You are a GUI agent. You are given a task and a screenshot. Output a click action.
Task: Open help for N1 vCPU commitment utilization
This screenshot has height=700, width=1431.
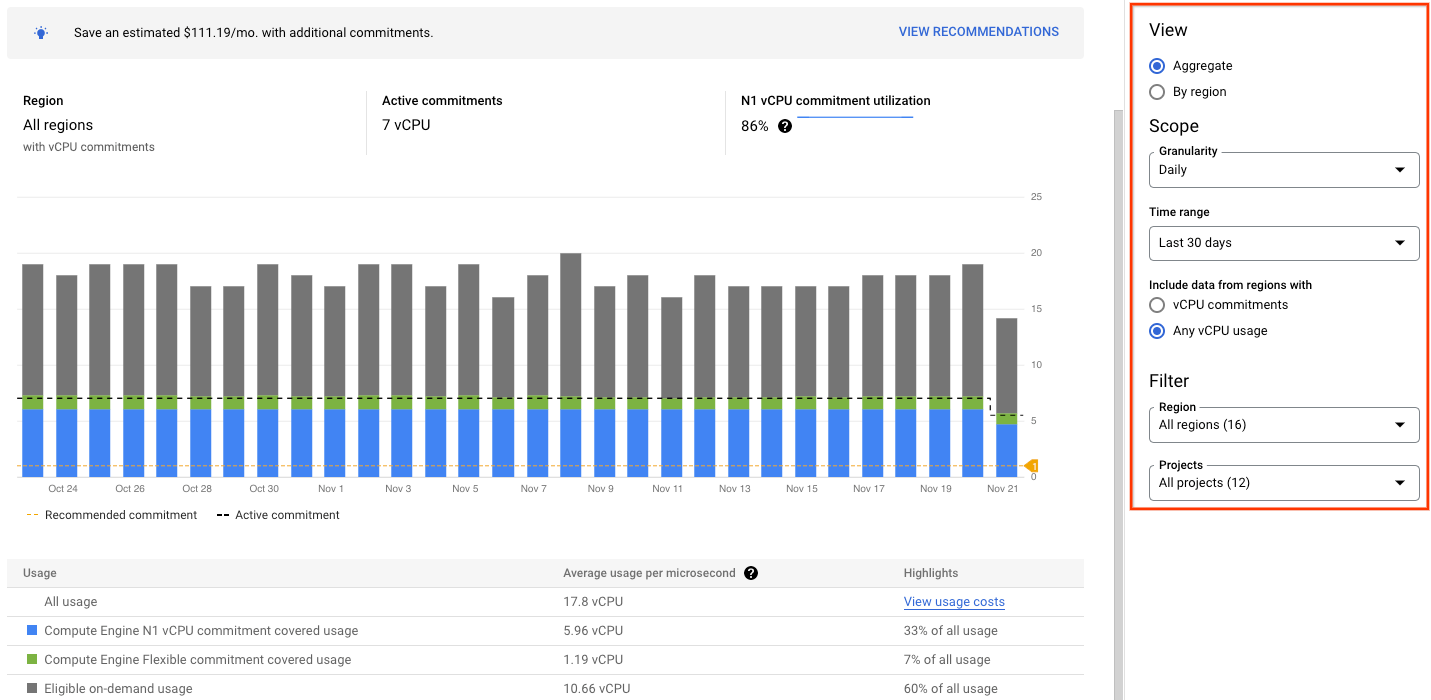[x=784, y=126]
